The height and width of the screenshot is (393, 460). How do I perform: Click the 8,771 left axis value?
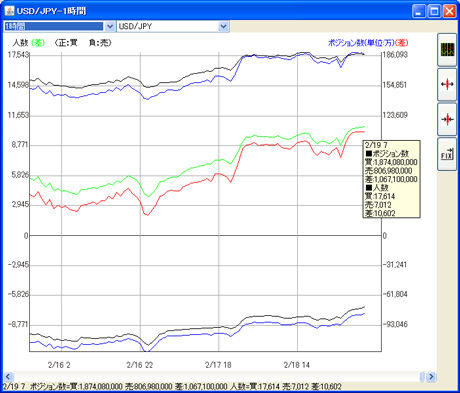[20, 145]
